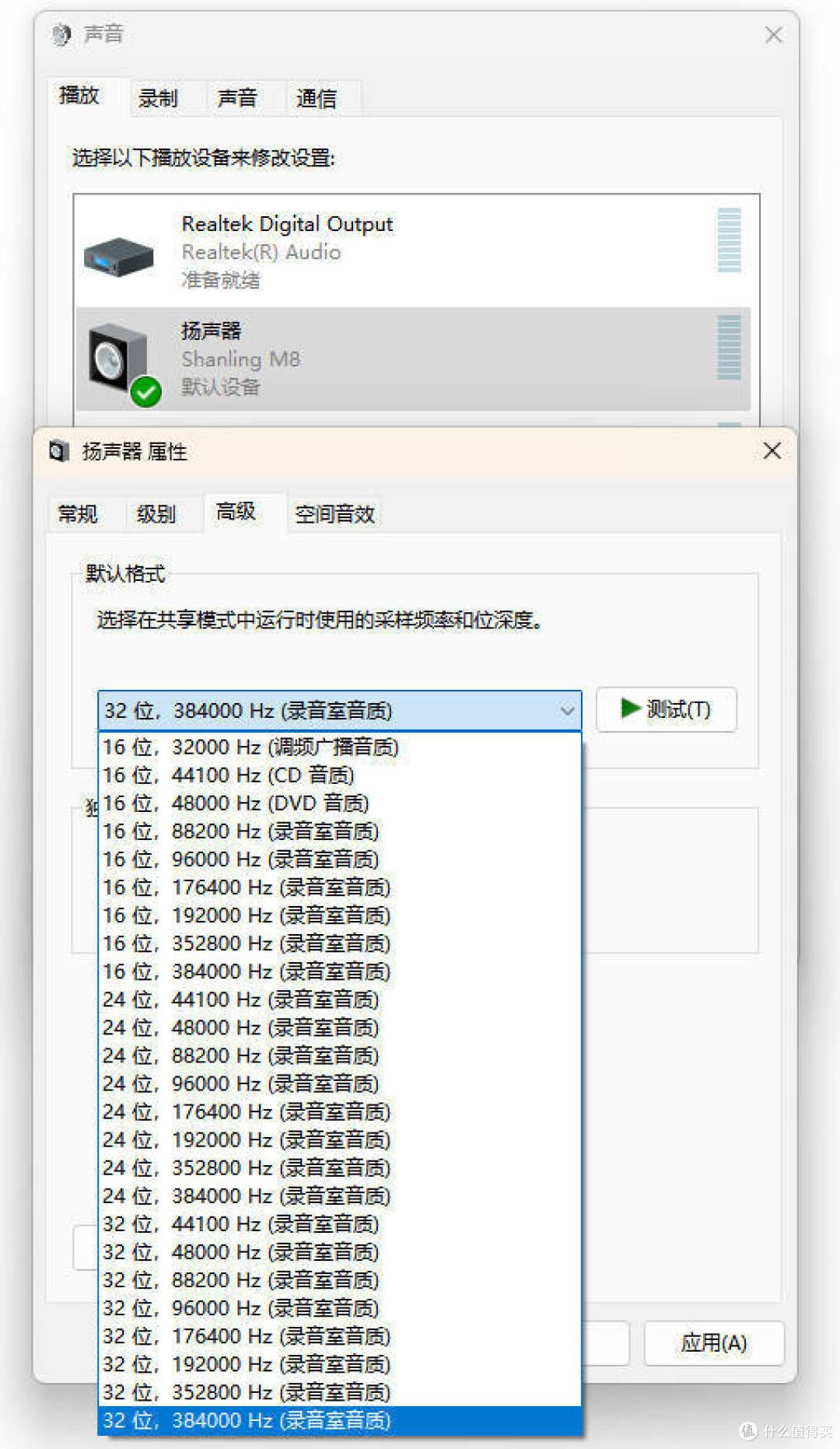Click the Shanling M8 speaker device icon
This screenshot has height=1449, width=840.
click(124, 364)
